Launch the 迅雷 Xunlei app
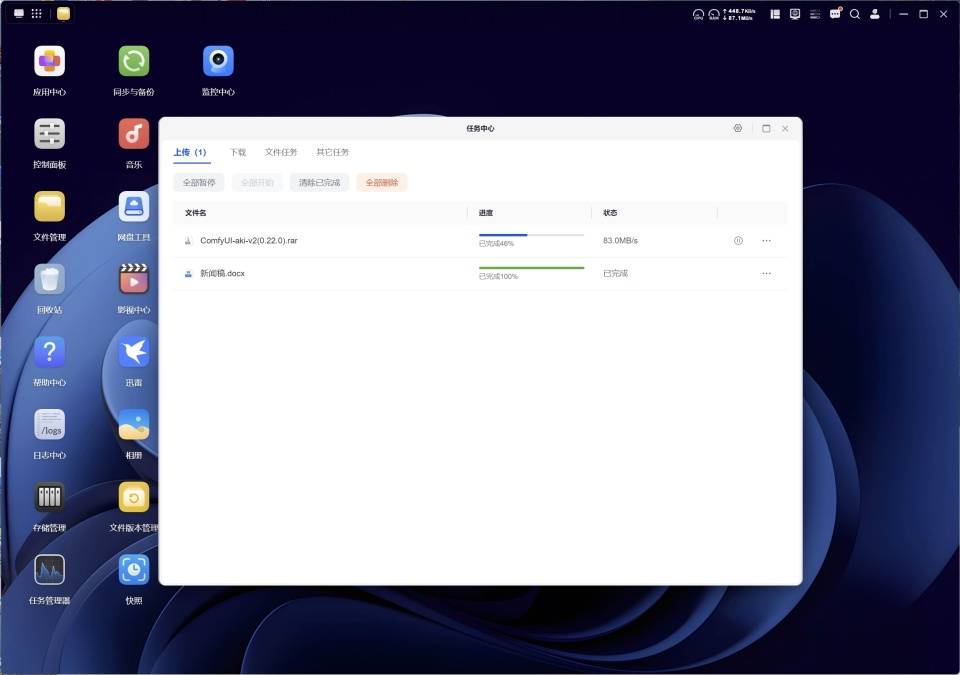 [x=133, y=352]
